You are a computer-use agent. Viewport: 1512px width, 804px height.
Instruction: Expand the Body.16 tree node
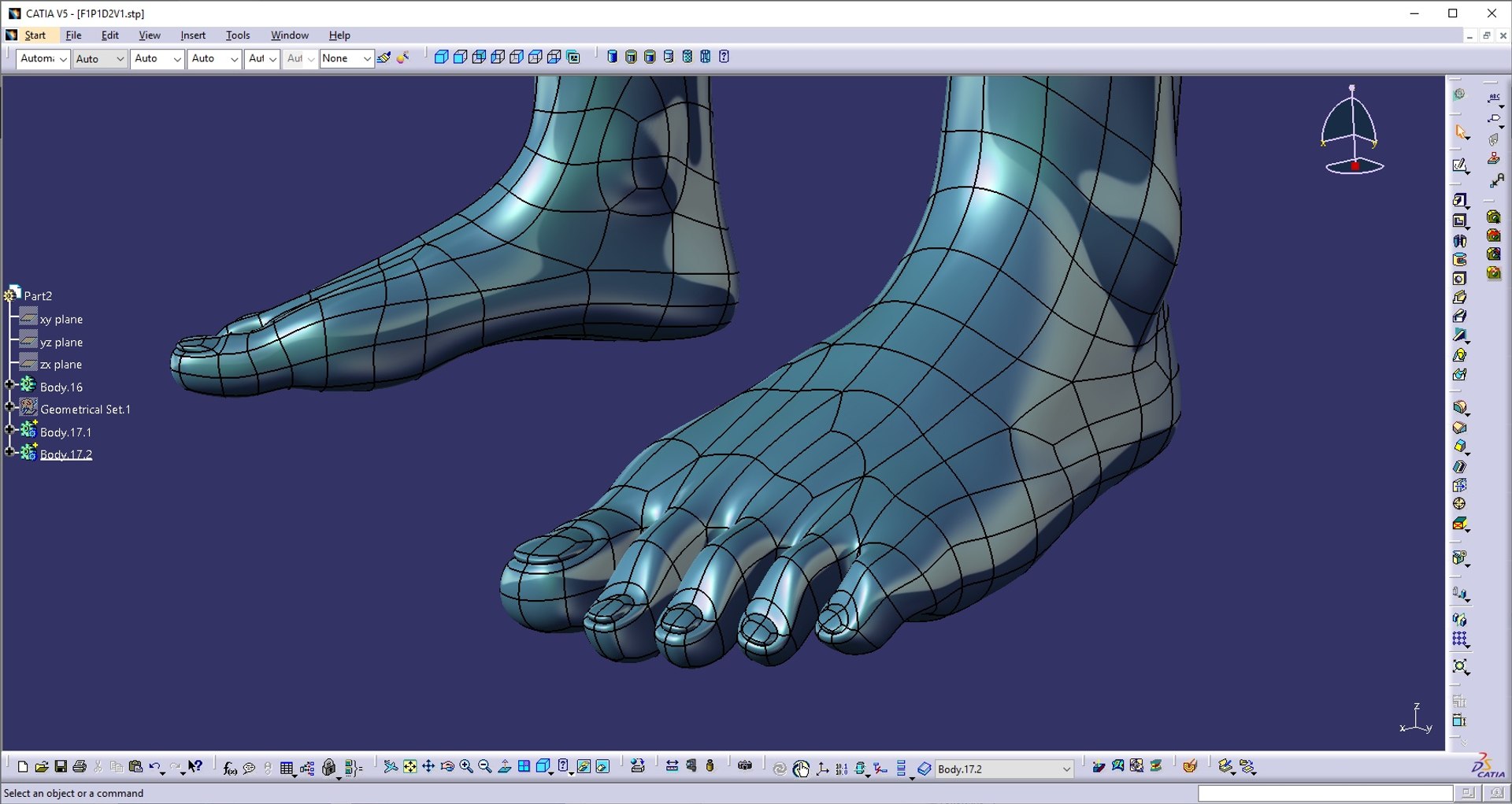click(x=9, y=384)
